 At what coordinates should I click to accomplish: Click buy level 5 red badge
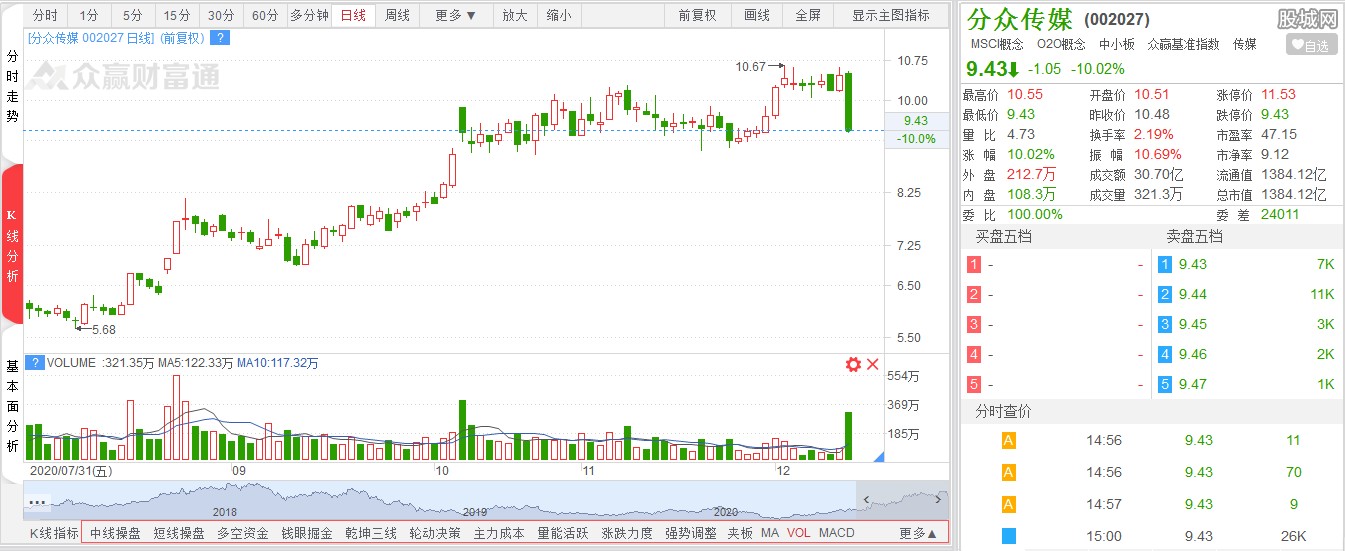click(x=974, y=384)
